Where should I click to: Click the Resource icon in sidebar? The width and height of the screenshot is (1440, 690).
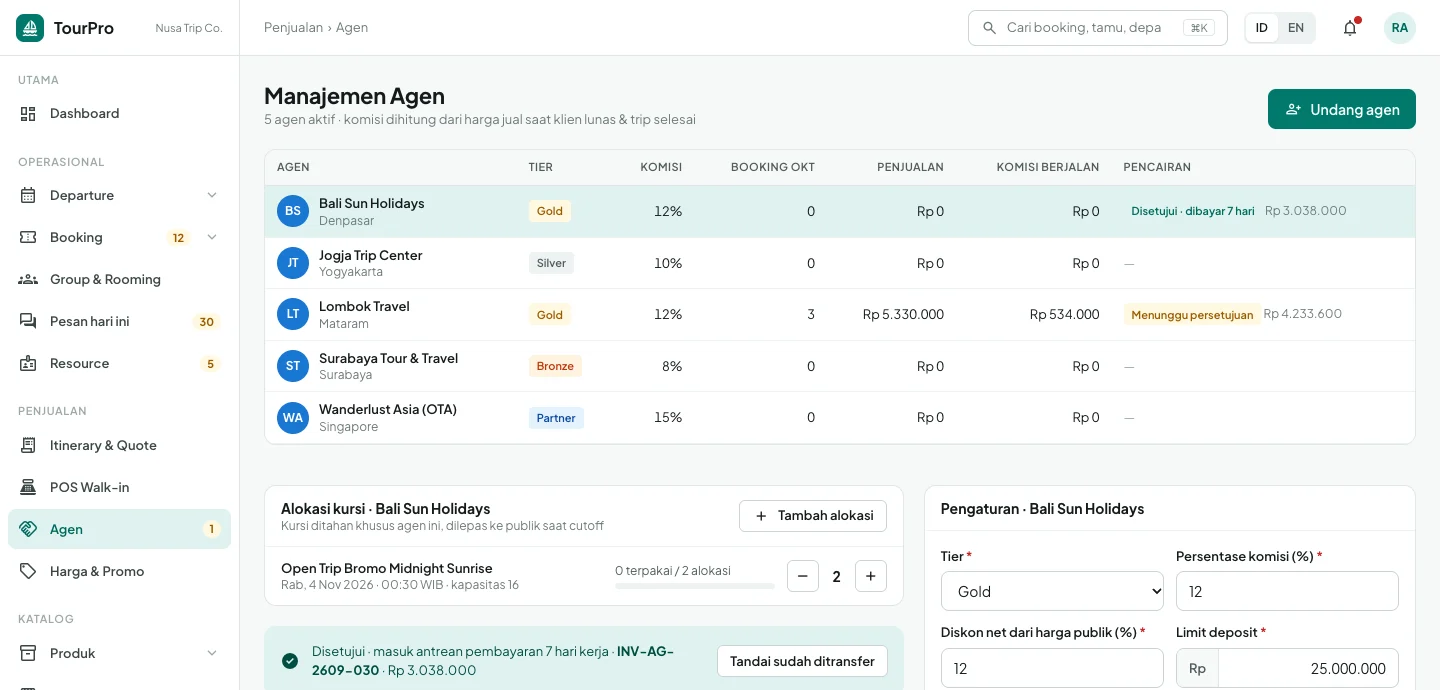point(28,363)
